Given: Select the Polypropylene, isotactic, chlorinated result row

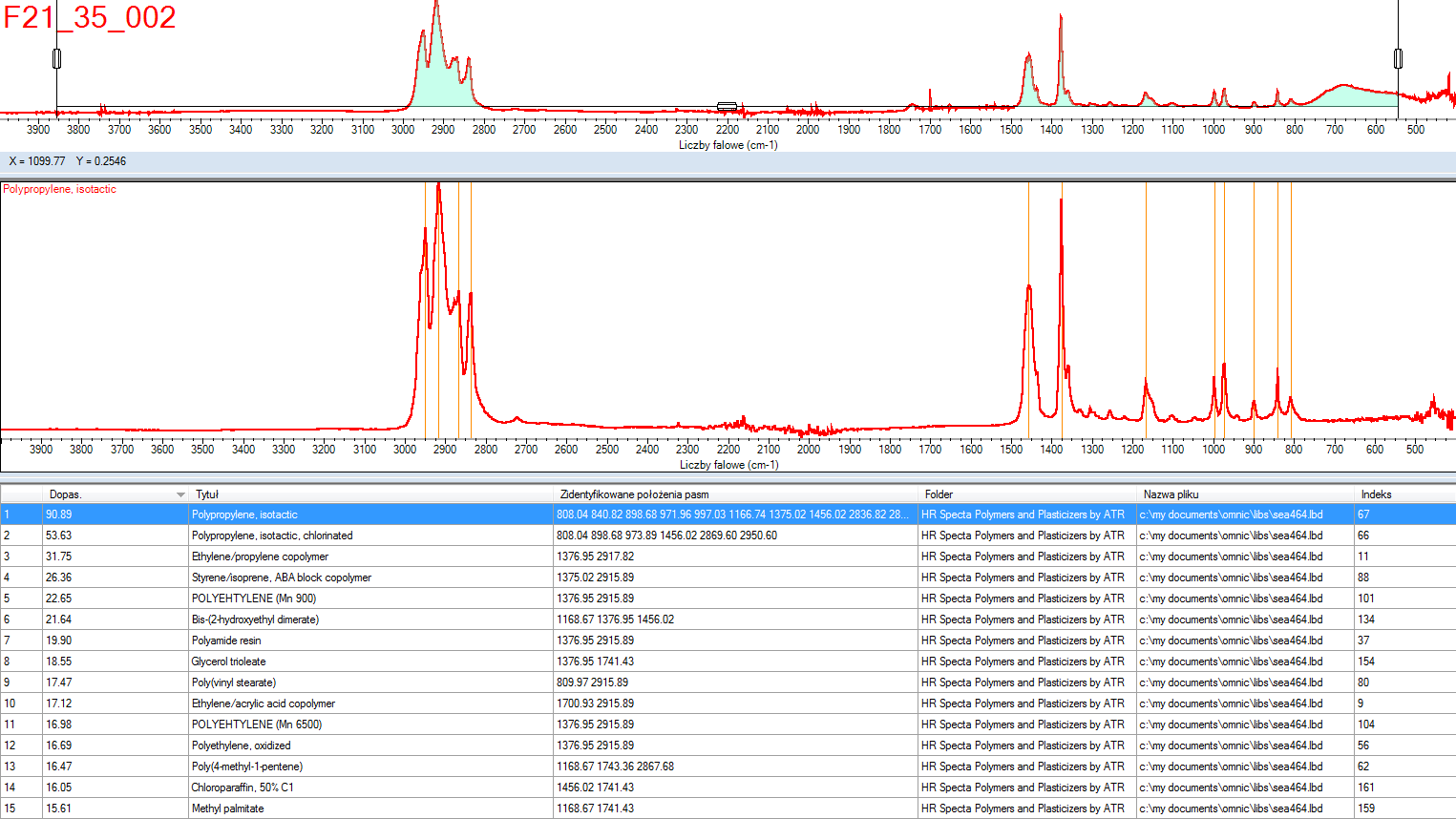Looking at the screenshot, I should [272, 535].
